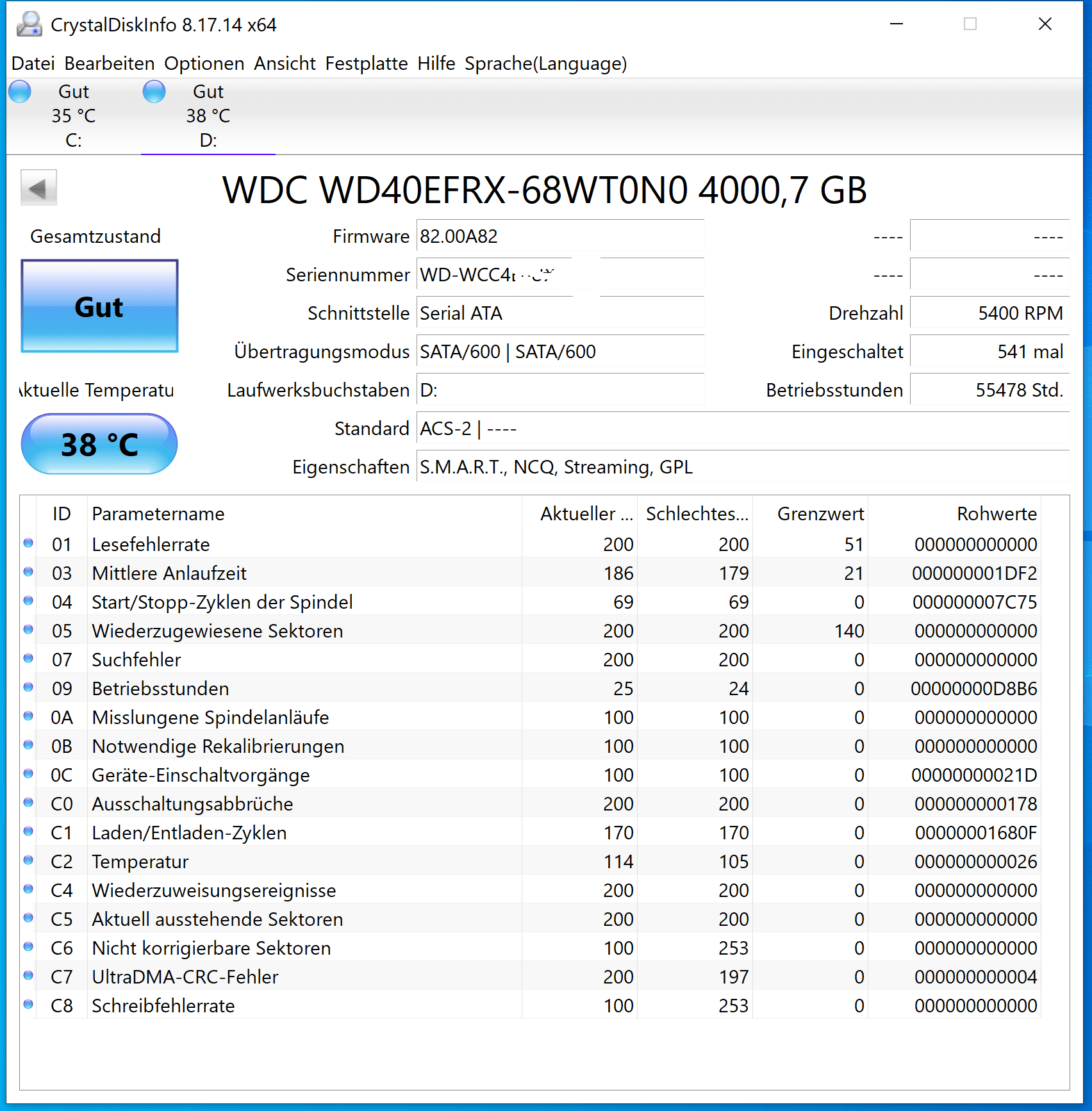Click the status dot beside Laden/Entladen-Zyklen
Image resolution: width=1092 pixels, height=1111 pixels.
click(x=28, y=832)
